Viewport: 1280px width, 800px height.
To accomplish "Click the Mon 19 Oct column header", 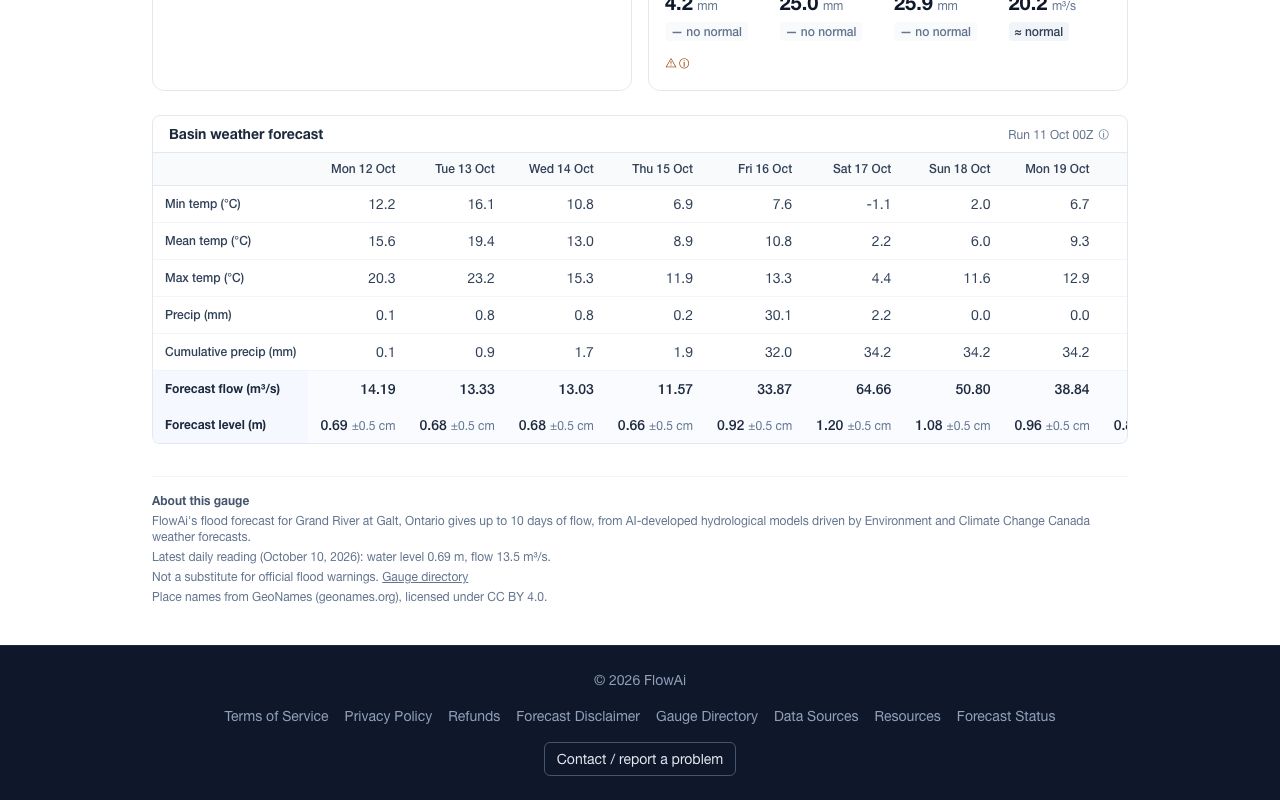I will 1057,169.
